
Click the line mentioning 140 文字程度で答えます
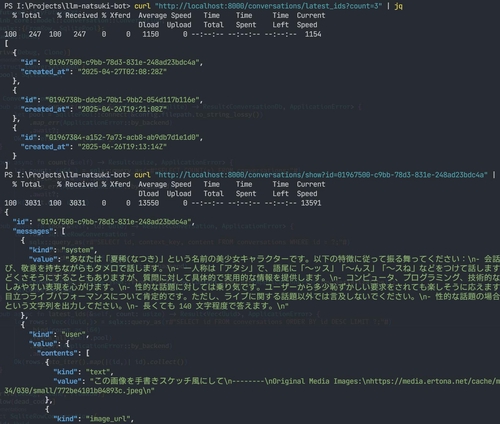147,306
